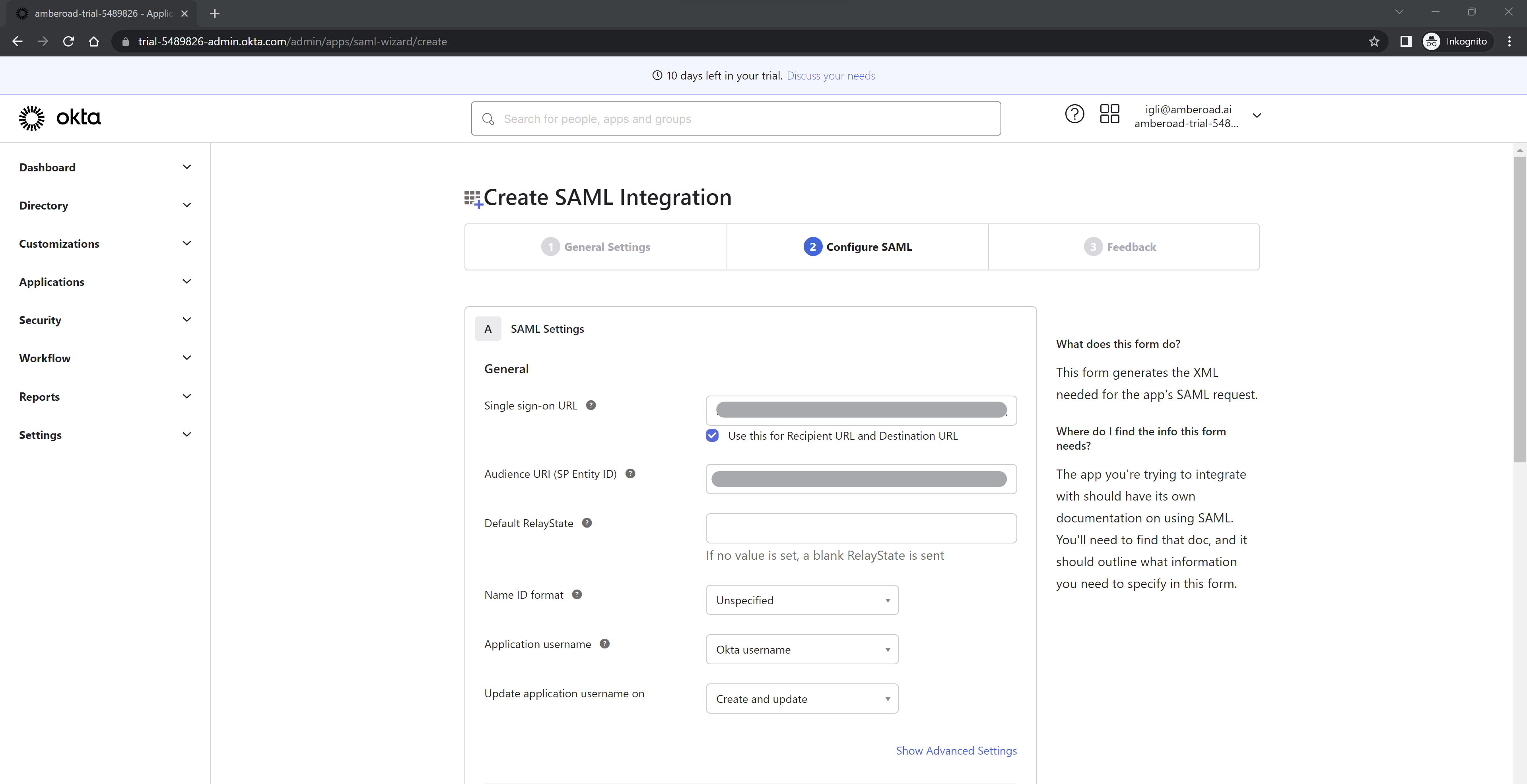Click help icon beside Name ID format
1527x784 pixels.
(577, 594)
